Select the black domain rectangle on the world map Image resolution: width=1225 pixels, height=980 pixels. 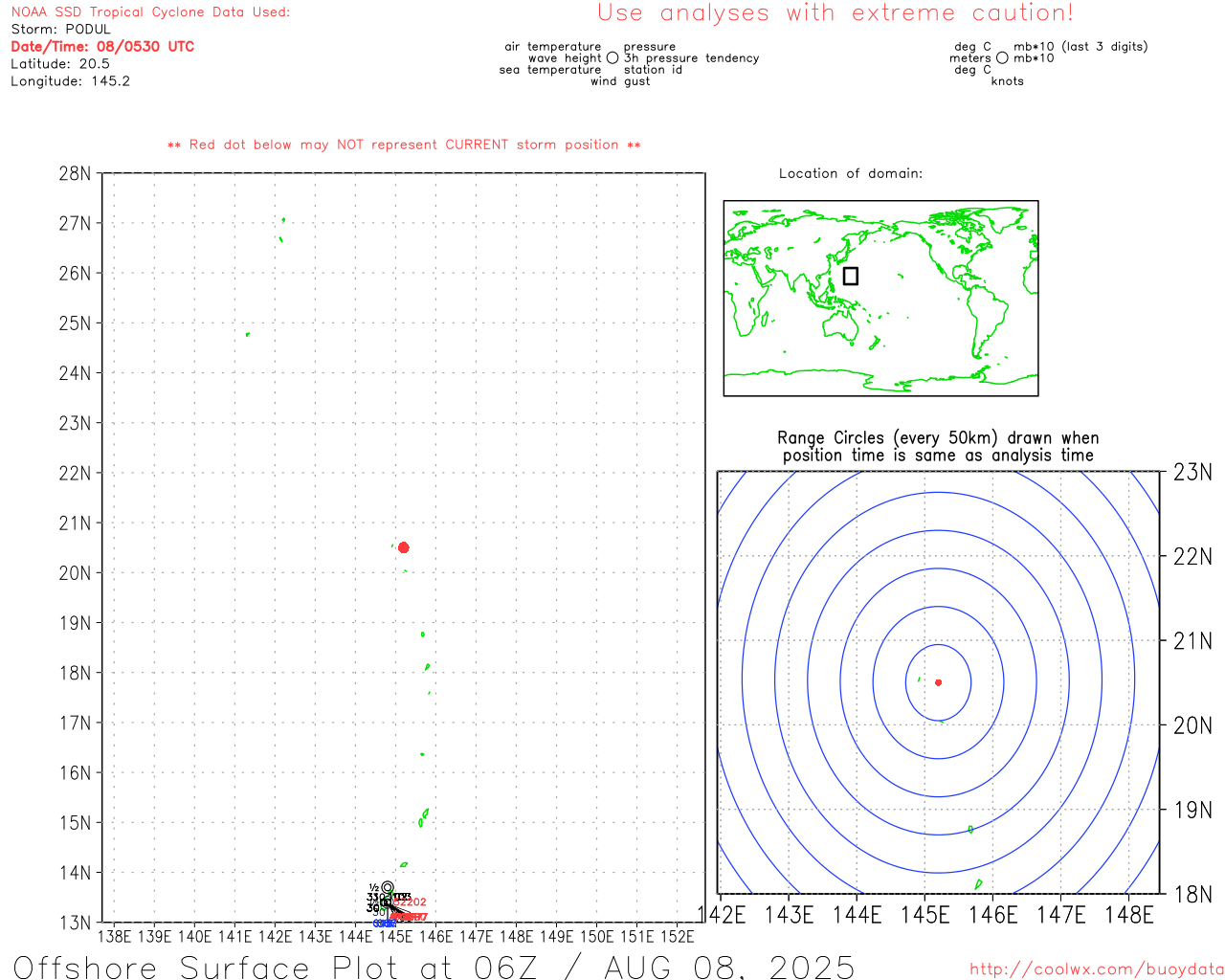(851, 276)
